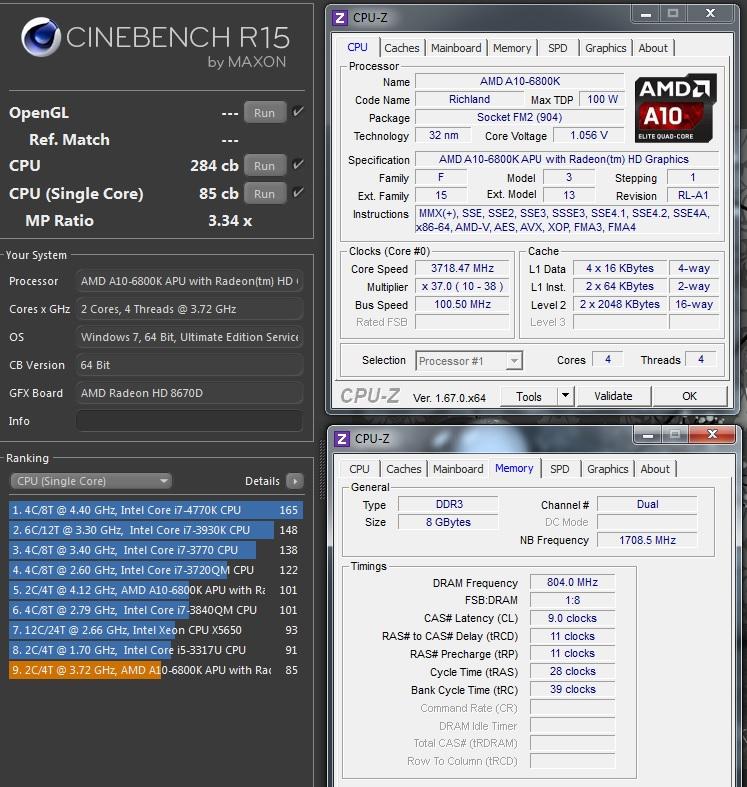Click the AMD A10 processor logo

point(674,108)
